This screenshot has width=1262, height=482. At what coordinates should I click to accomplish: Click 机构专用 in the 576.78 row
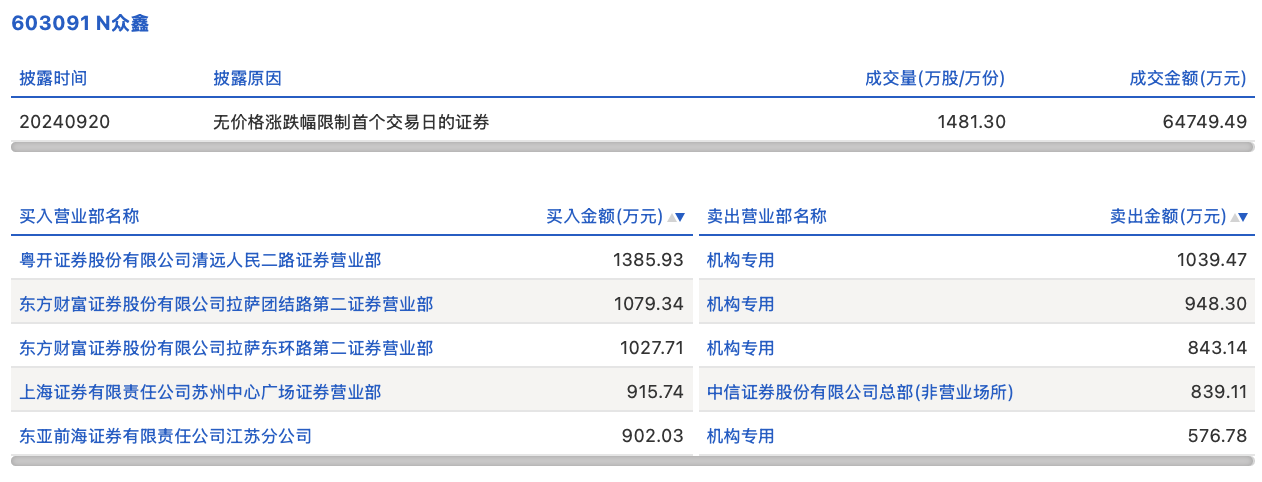pos(741,436)
